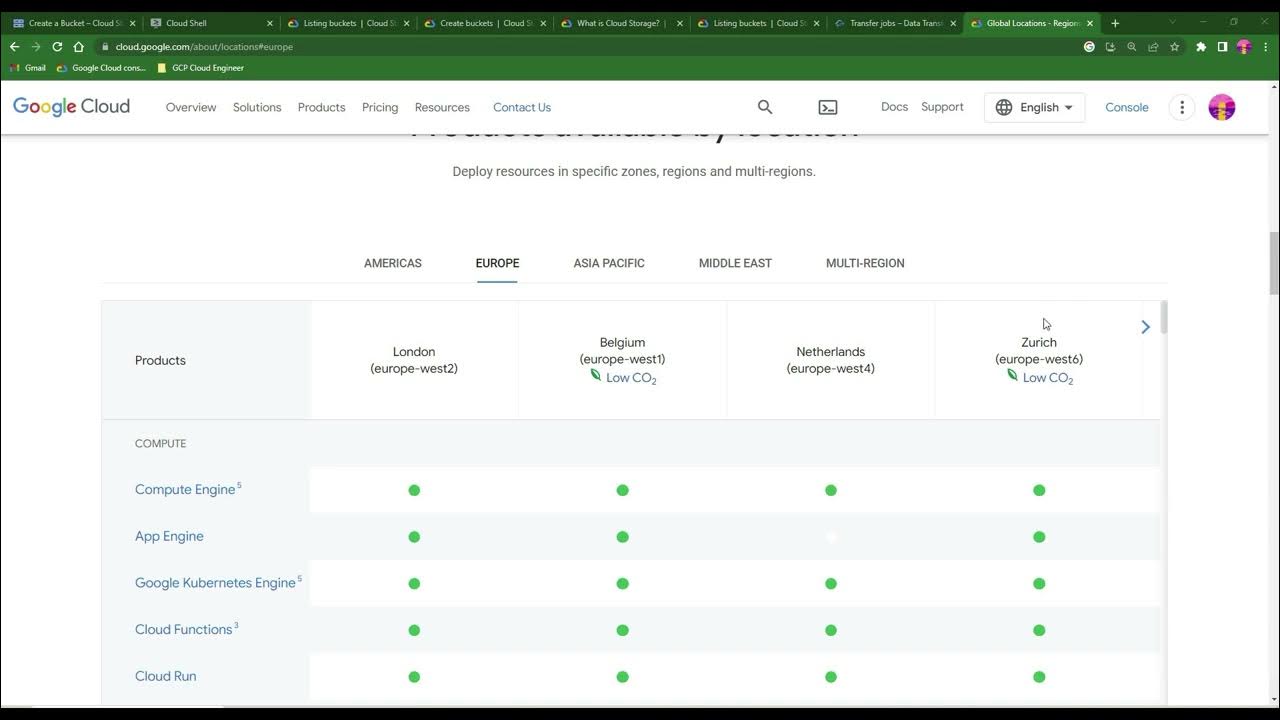Click the Contact Us link
Image resolution: width=1280 pixels, height=720 pixels.
(522, 107)
